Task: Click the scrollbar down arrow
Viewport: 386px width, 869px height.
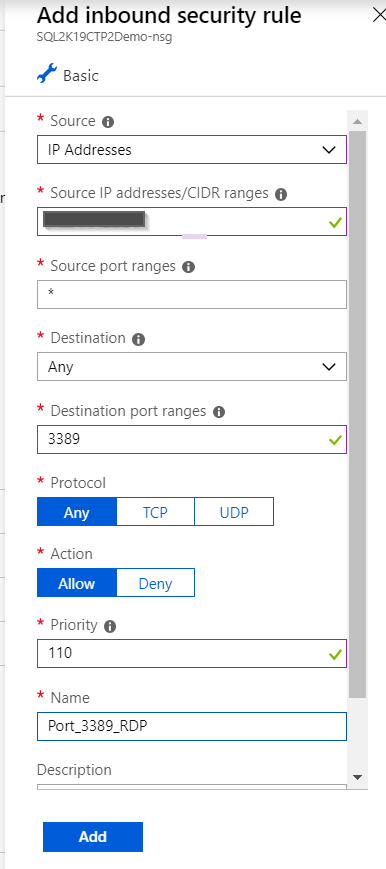Action: (x=358, y=777)
